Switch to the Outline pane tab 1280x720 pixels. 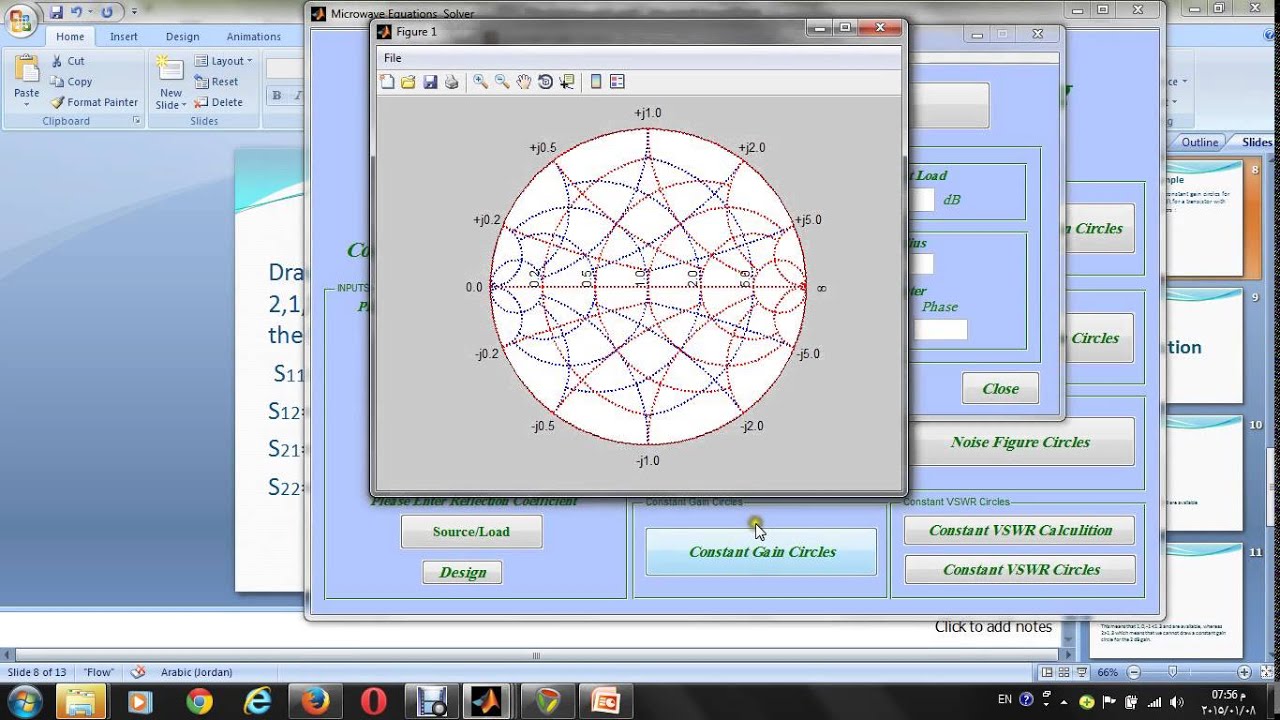(1200, 142)
